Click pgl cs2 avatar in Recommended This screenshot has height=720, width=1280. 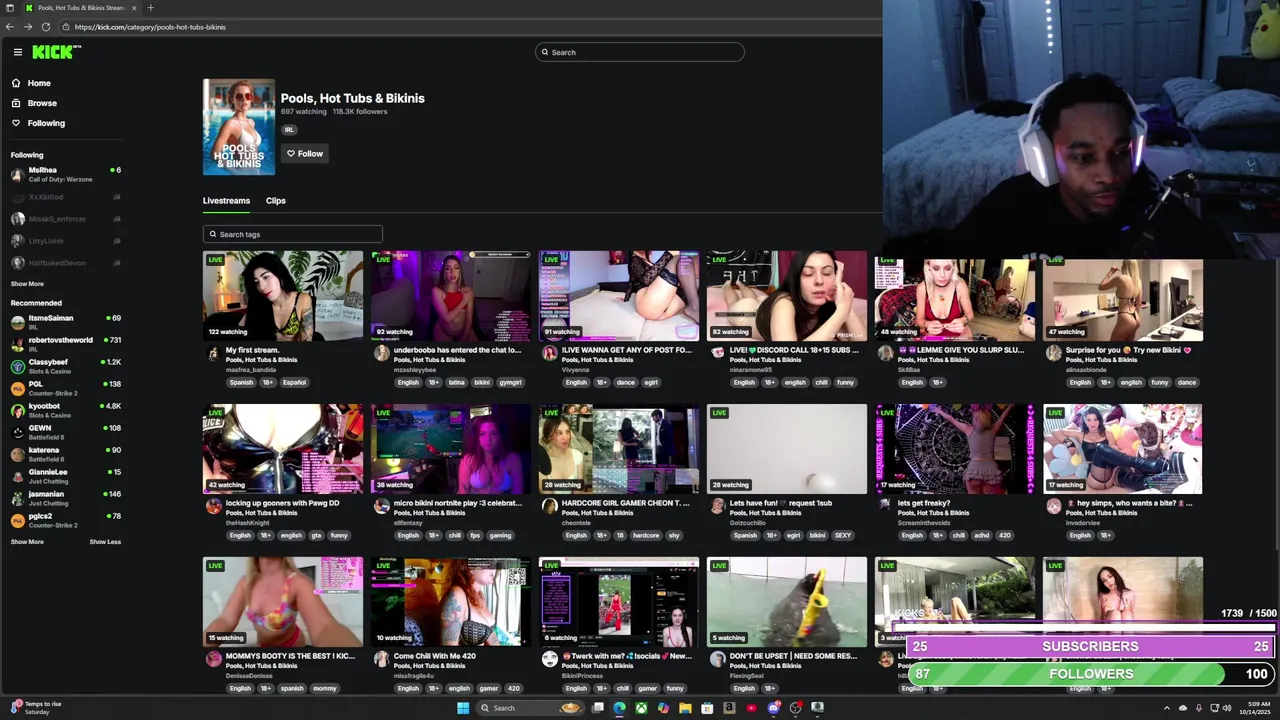click(17, 520)
